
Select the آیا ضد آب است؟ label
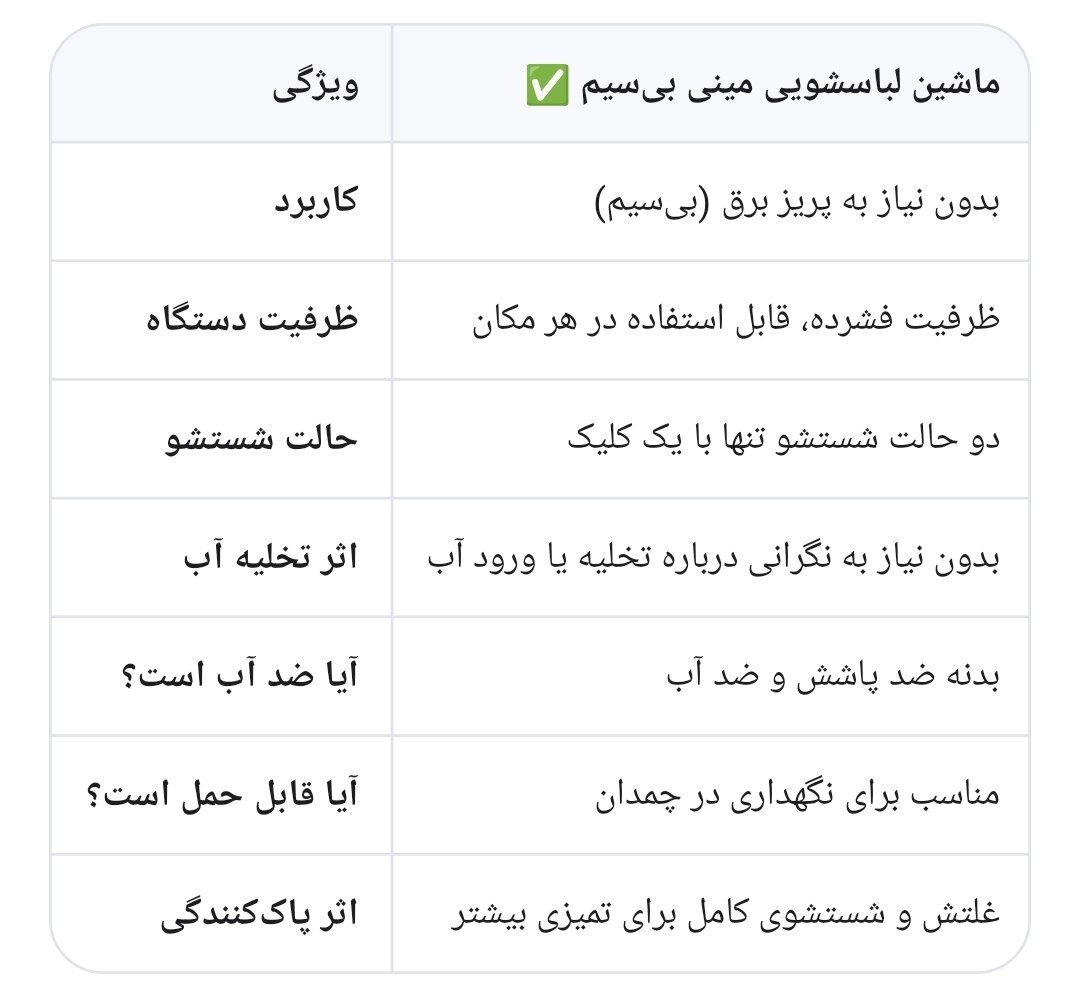[x=240, y=676]
